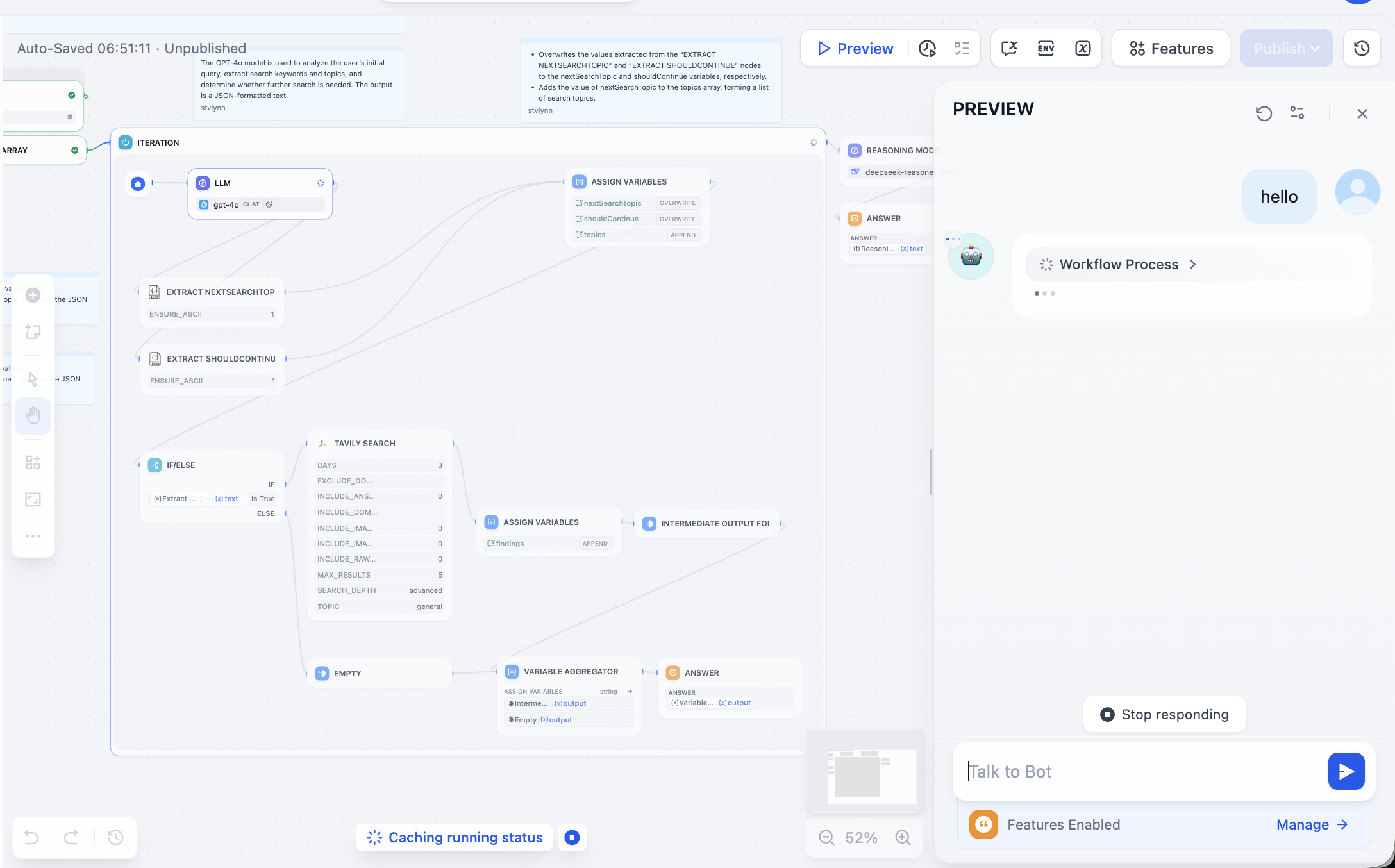
Task: Click the Preview tab button
Action: click(x=855, y=48)
